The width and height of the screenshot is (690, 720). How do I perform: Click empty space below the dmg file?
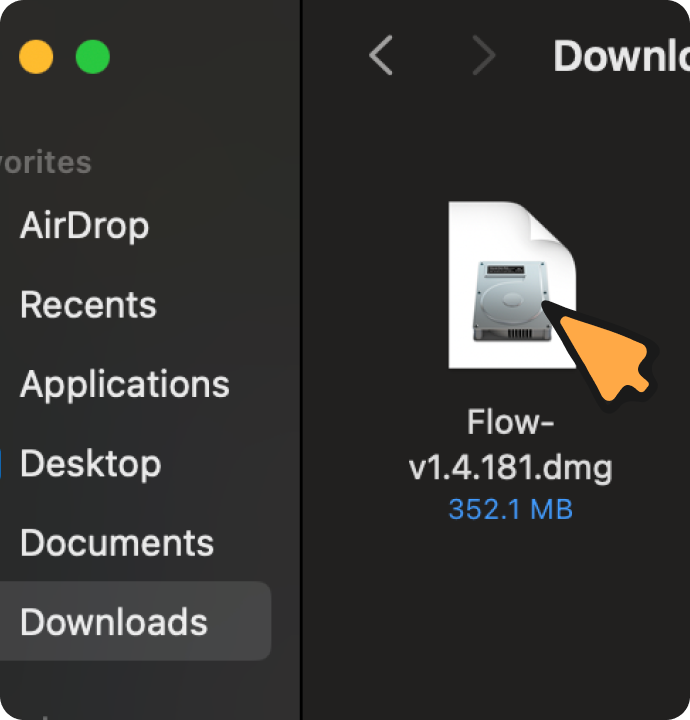(x=496, y=620)
